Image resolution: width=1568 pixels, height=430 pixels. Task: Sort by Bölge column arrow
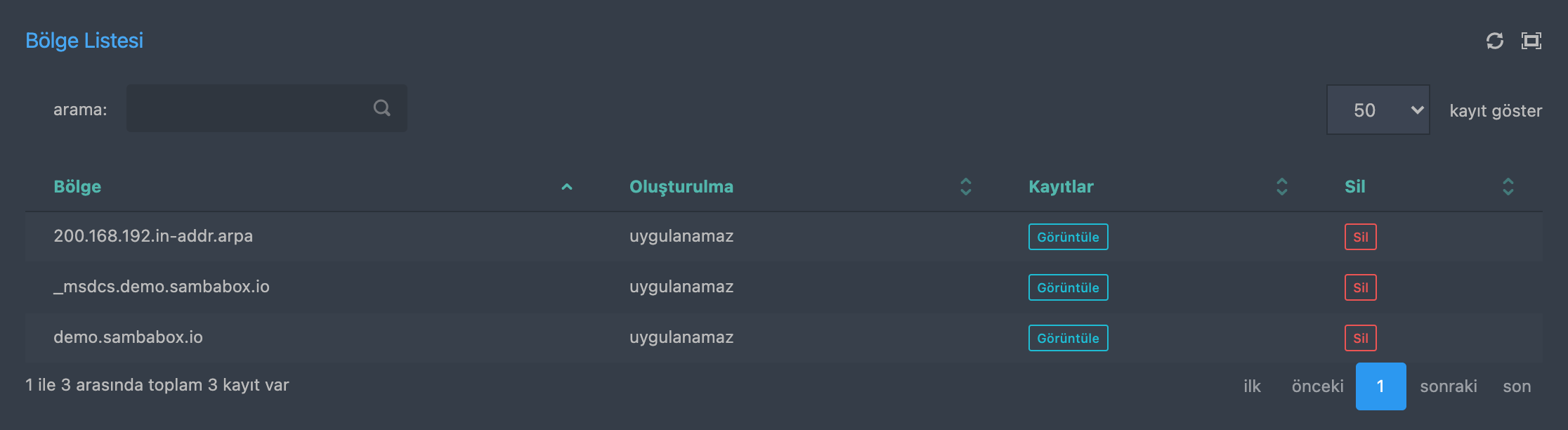click(567, 187)
